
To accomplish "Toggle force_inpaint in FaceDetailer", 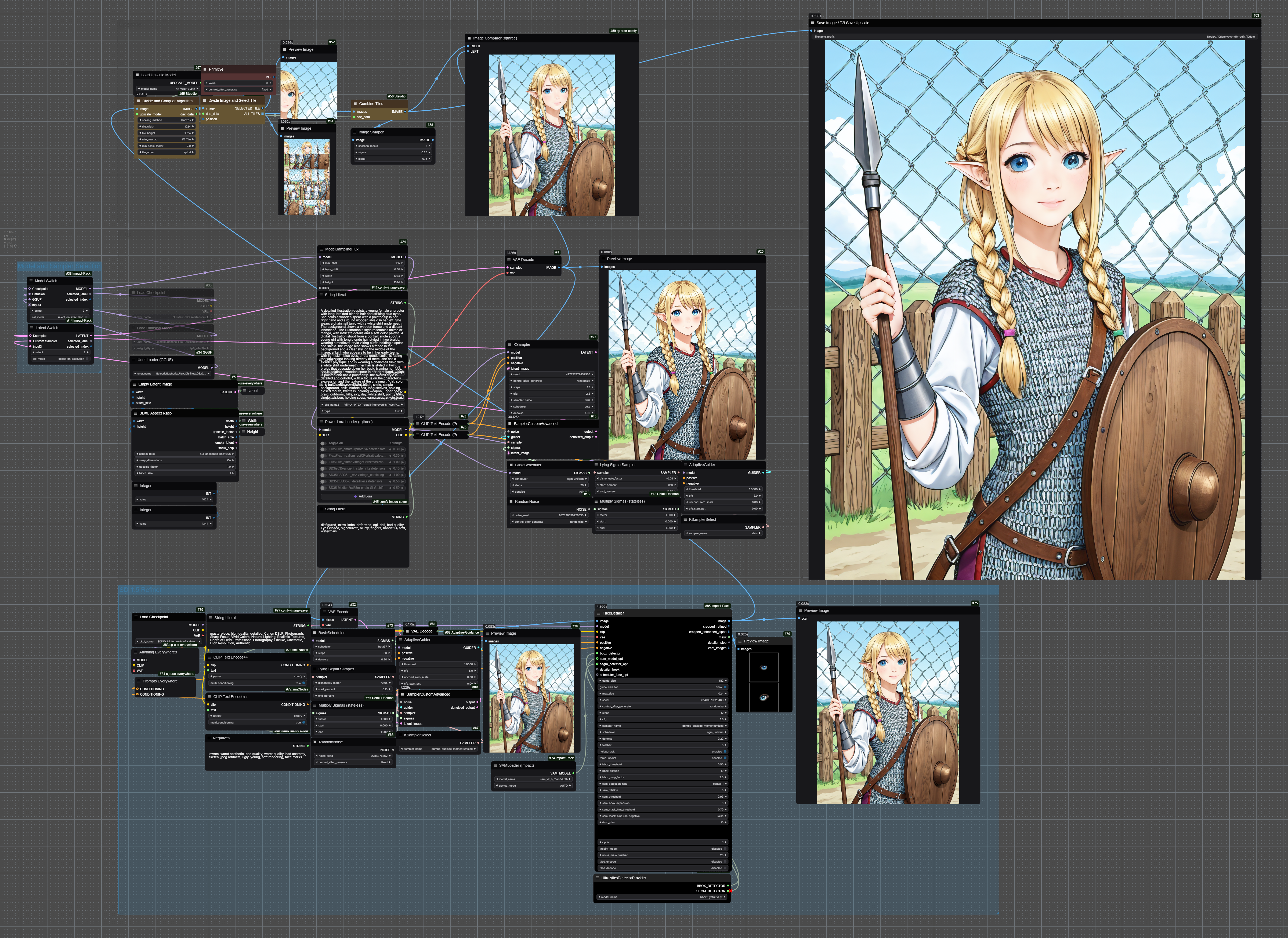I will (x=663, y=758).
